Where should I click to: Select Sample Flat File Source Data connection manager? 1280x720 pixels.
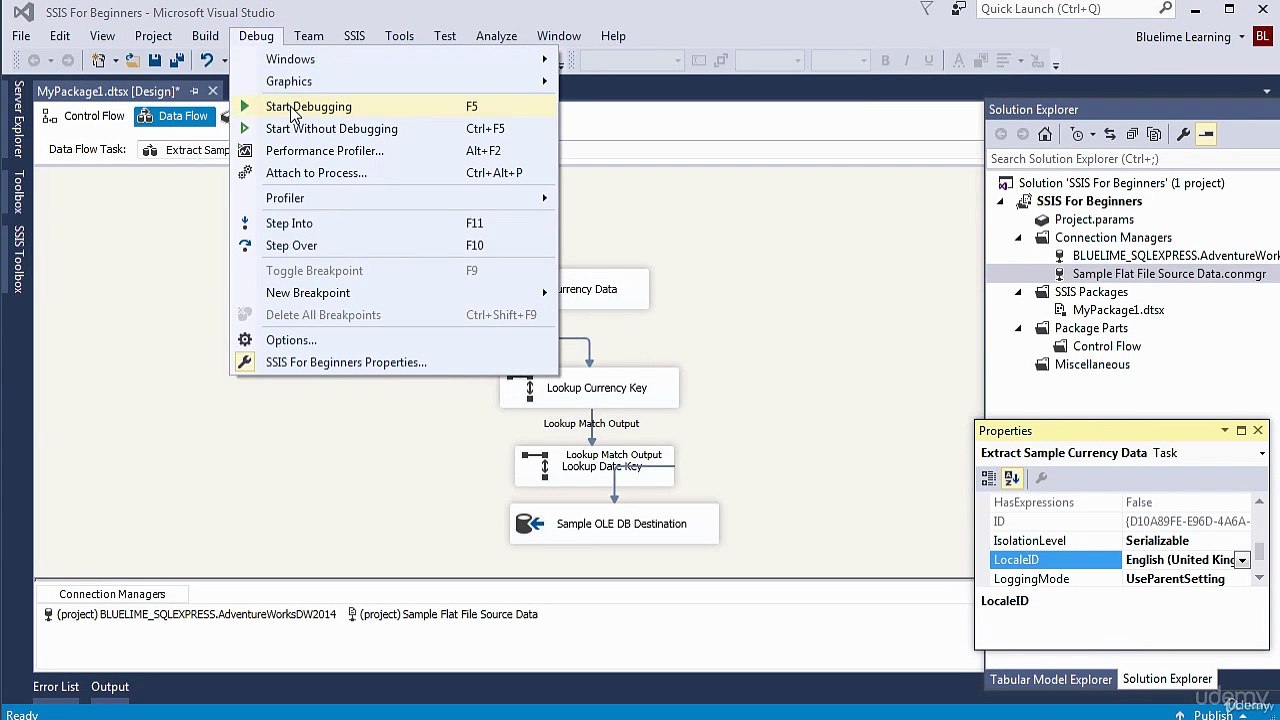[1169, 274]
